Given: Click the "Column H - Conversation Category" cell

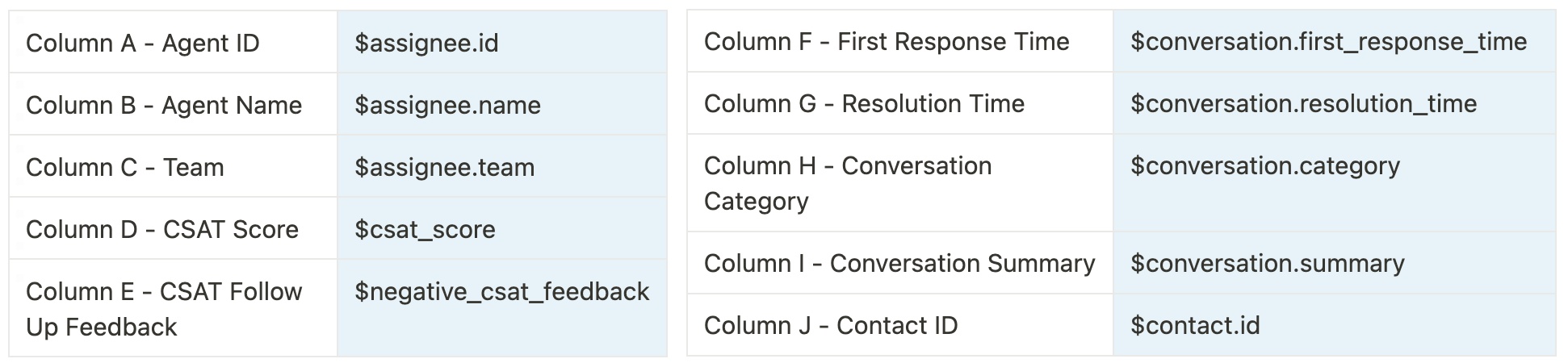Looking at the screenshot, I should (848, 183).
